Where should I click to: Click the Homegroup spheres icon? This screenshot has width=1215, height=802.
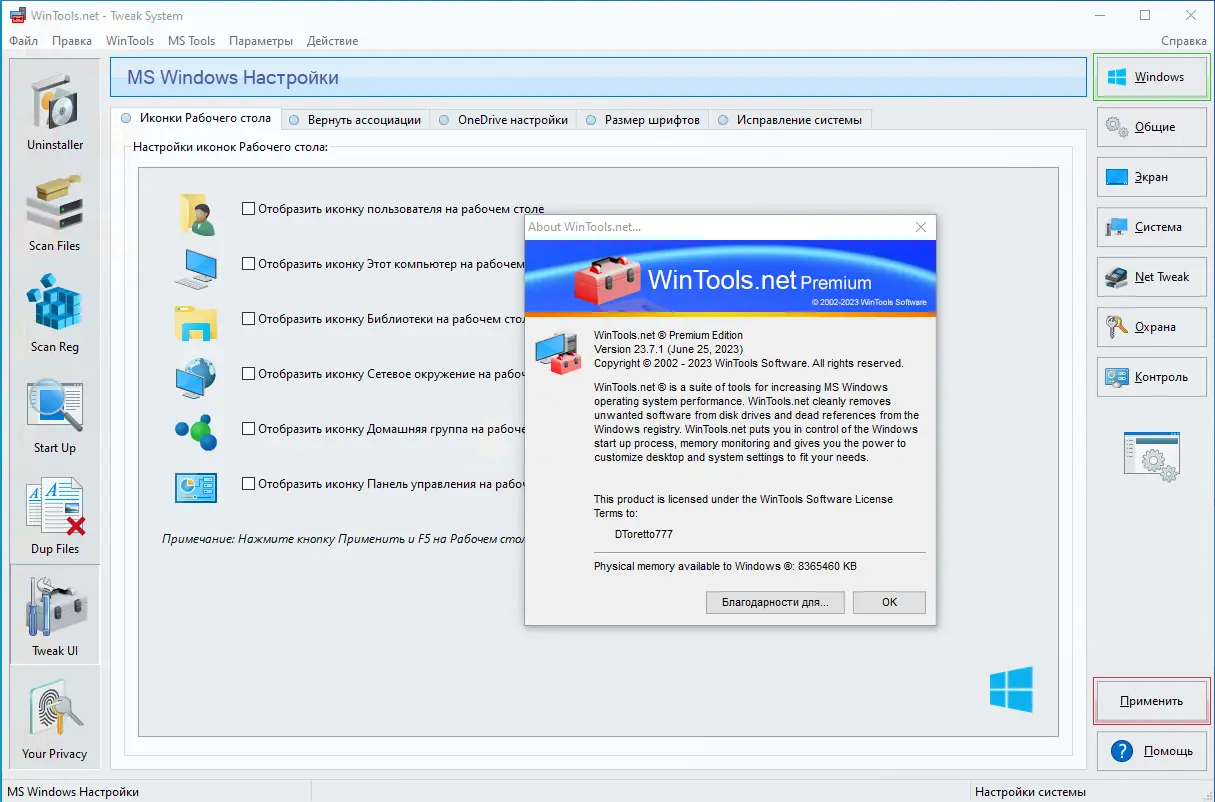click(196, 431)
